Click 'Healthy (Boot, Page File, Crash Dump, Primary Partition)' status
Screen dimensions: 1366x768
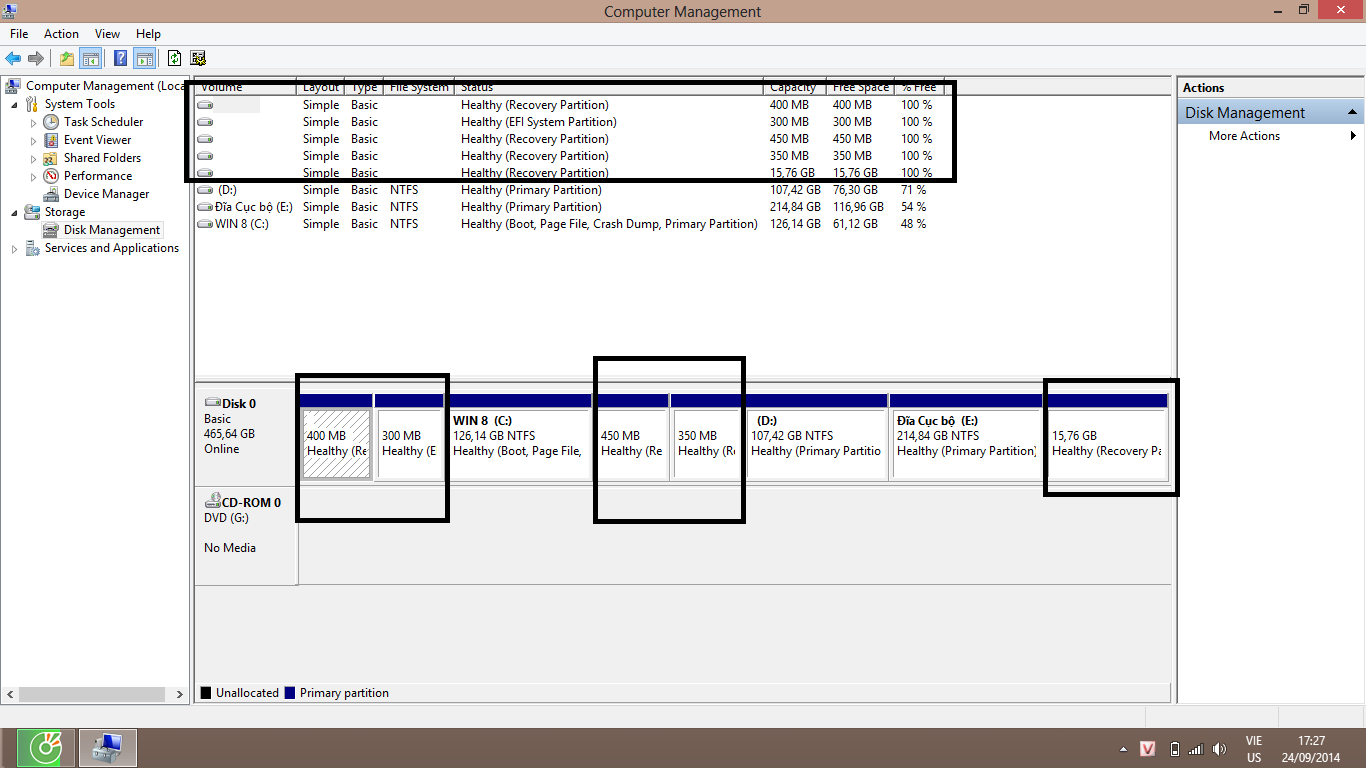click(609, 224)
